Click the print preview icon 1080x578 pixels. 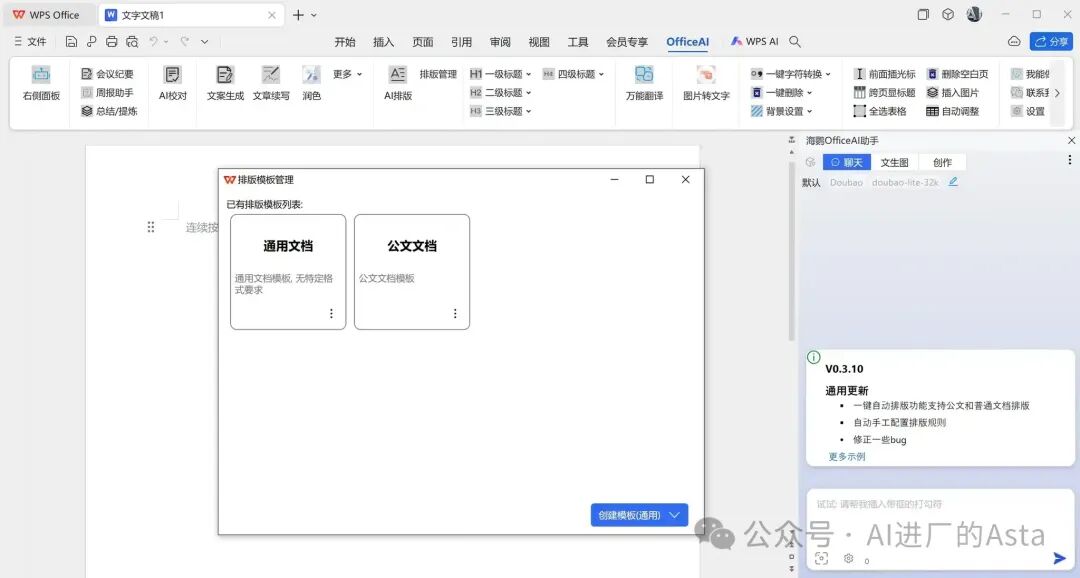click(132, 41)
